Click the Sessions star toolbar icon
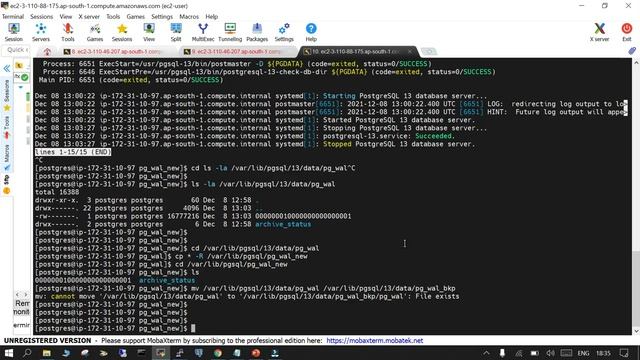 click(122, 32)
